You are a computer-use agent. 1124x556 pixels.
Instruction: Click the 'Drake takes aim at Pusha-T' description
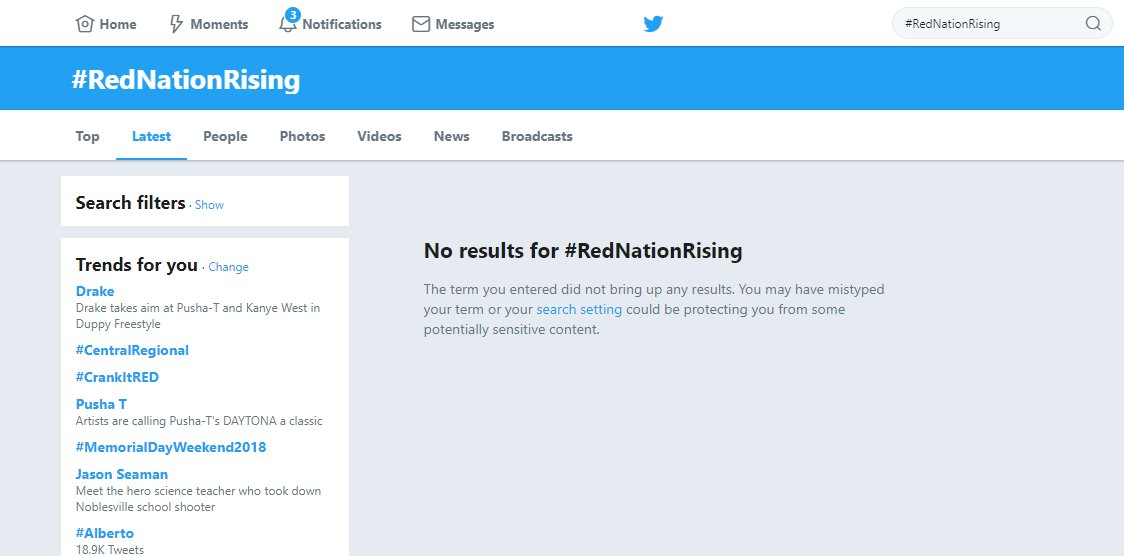[198, 316]
